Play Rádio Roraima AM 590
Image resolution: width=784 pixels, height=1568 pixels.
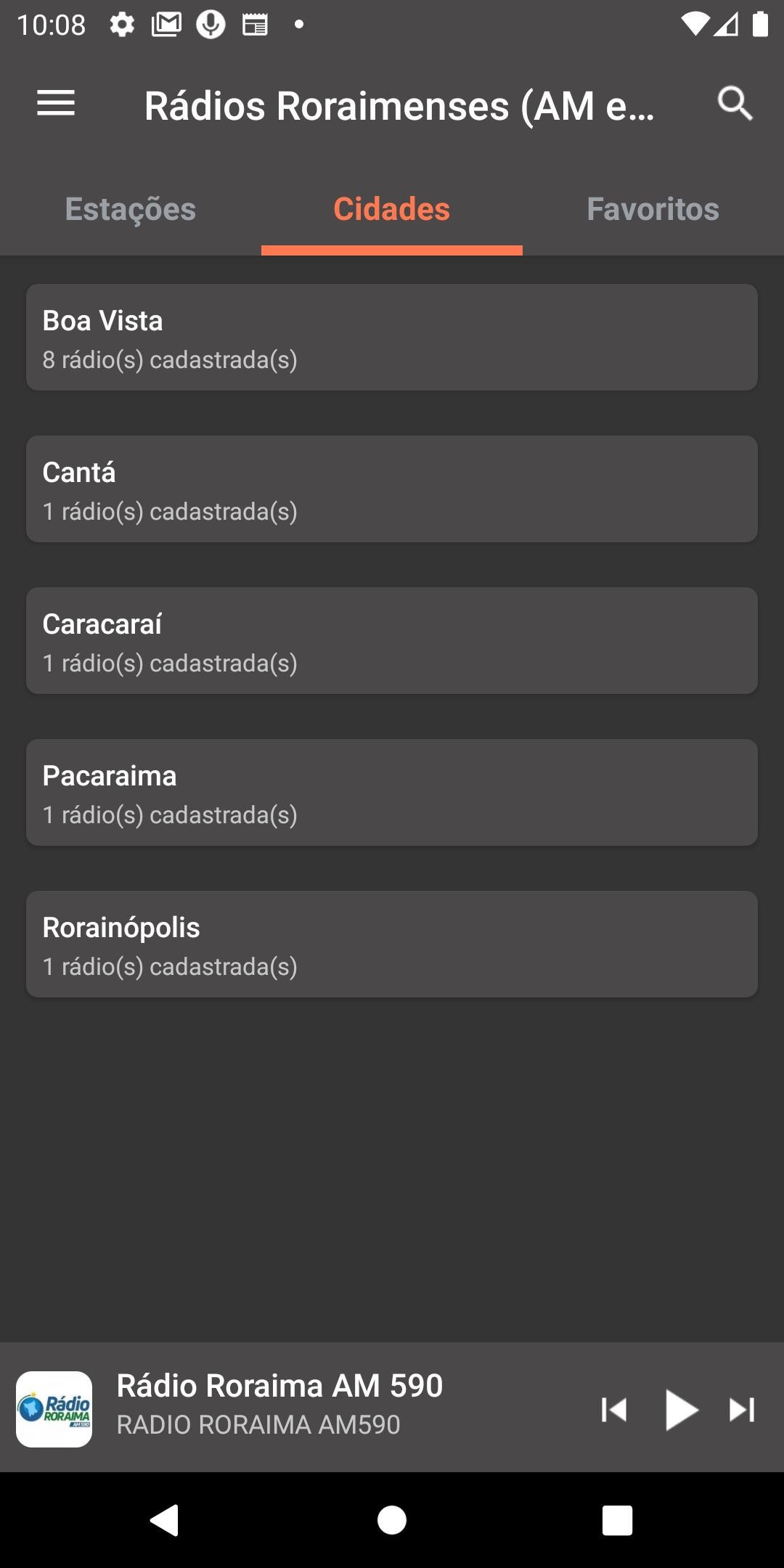click(x=681, y=1410)
